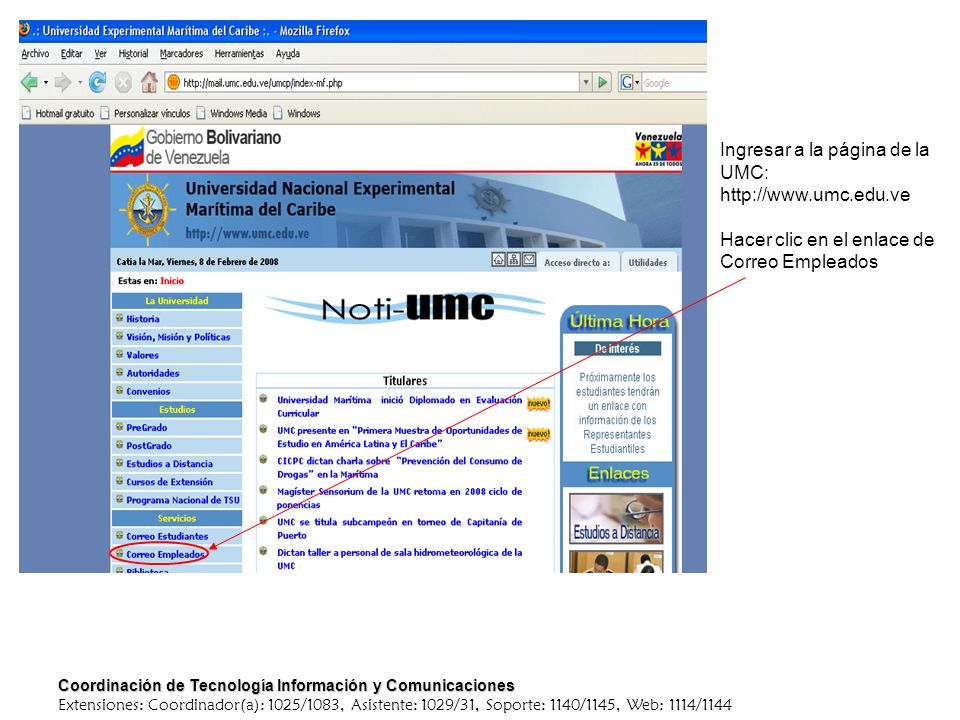Open the Marcadores menu

click(181, 54)
